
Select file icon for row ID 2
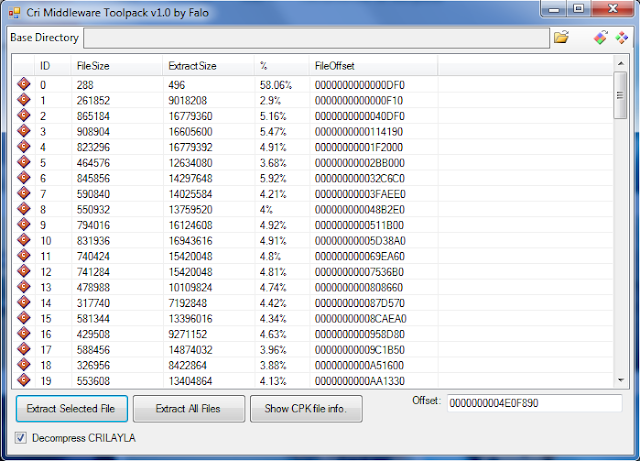(x=24, y=115)
